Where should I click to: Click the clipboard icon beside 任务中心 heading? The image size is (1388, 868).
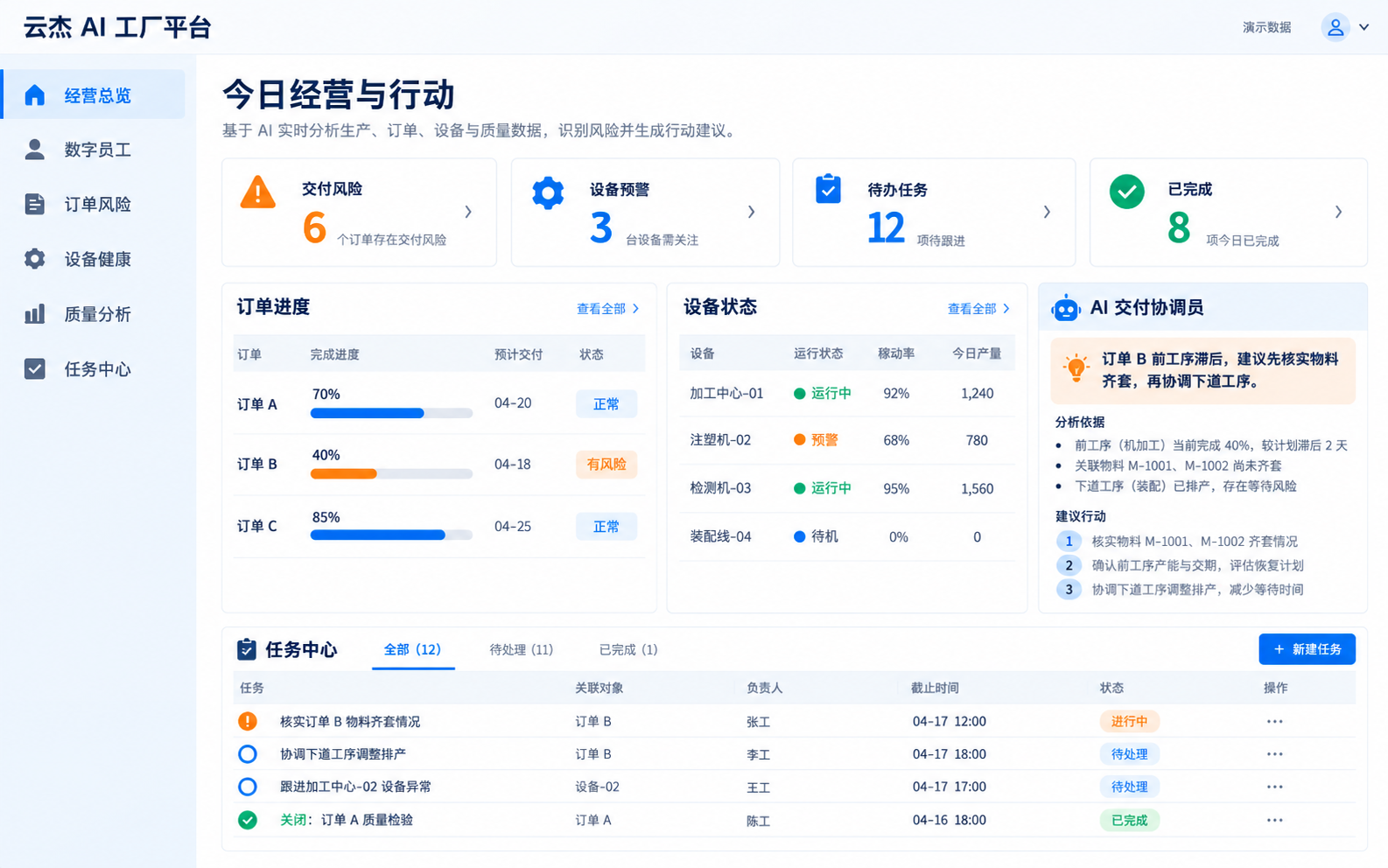point(247,649)
